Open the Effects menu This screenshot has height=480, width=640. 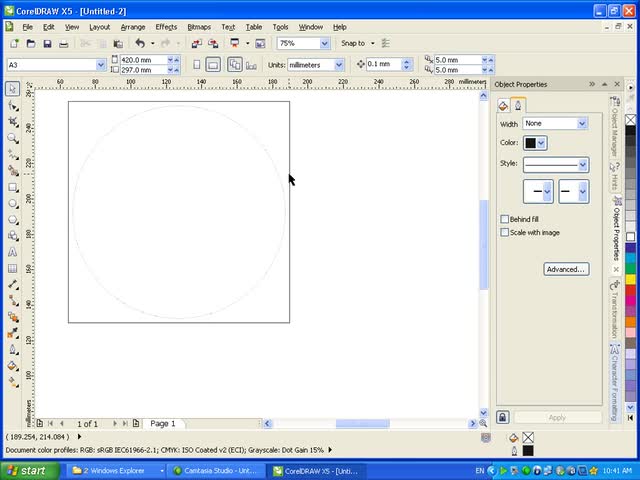click(x=166, y=27)
